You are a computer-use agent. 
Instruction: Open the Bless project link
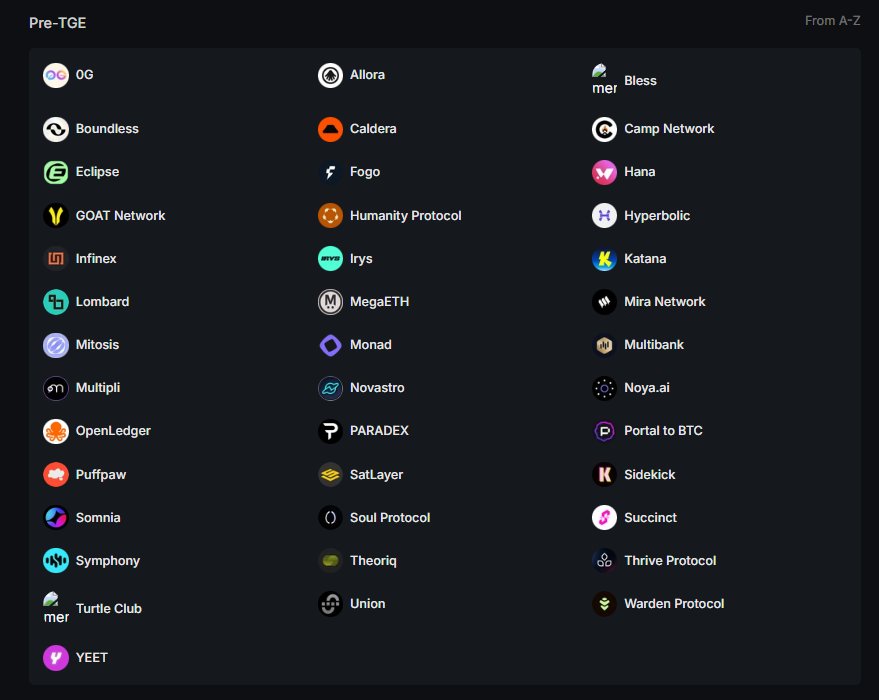pos(640,81)
